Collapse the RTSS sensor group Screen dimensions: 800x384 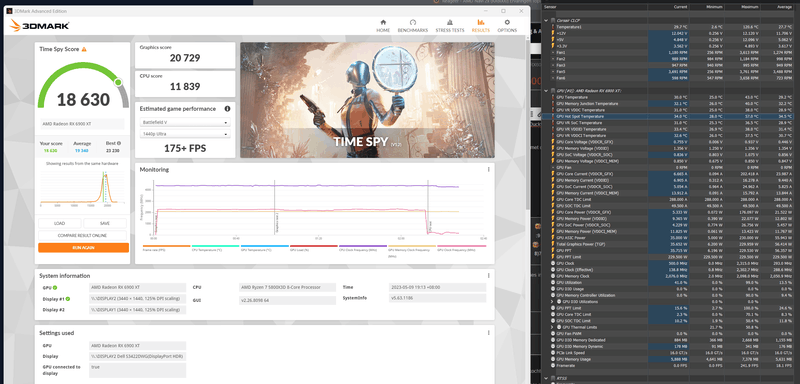(x=546, y=378)
